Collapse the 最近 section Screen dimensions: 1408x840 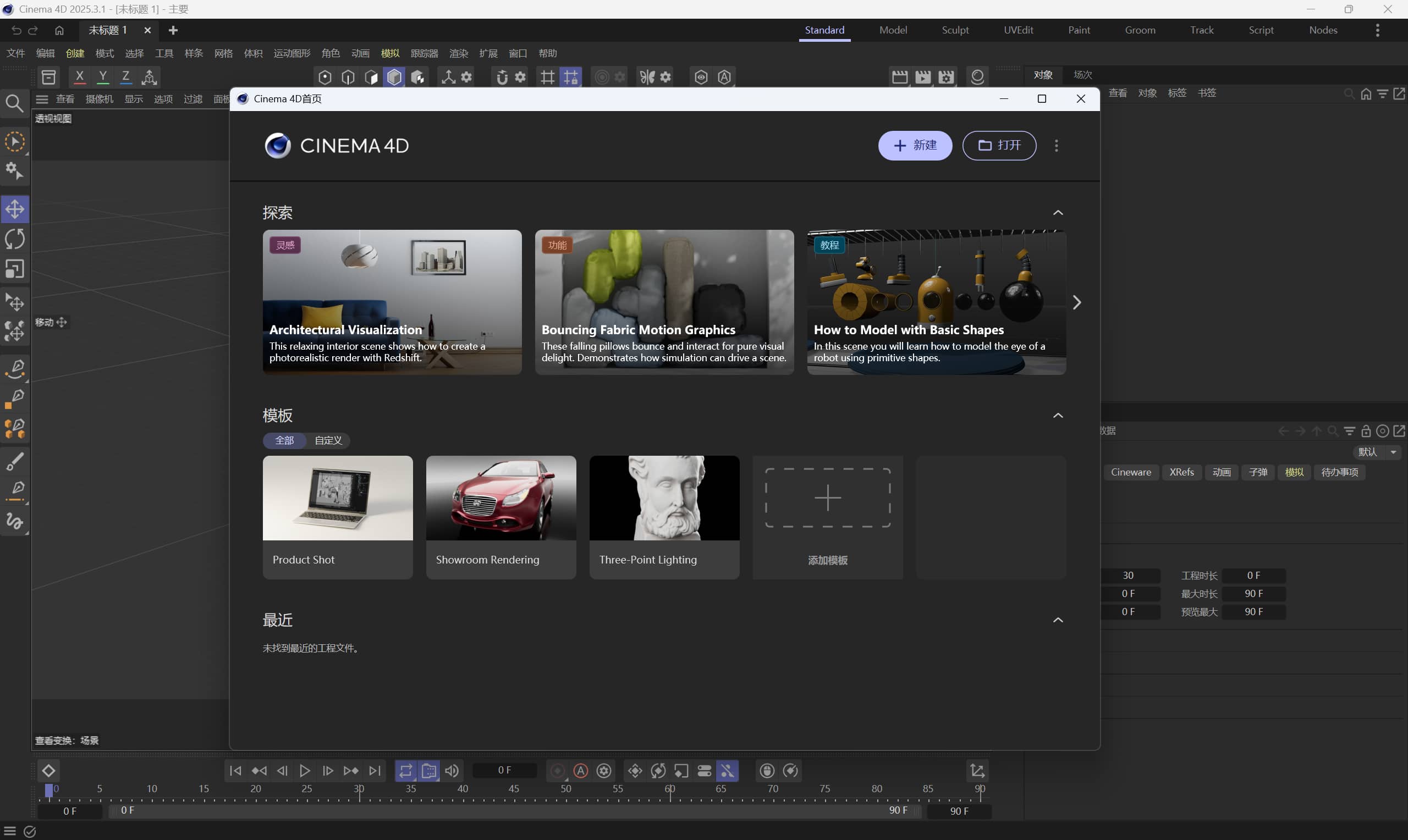(x=1058, y=620)
